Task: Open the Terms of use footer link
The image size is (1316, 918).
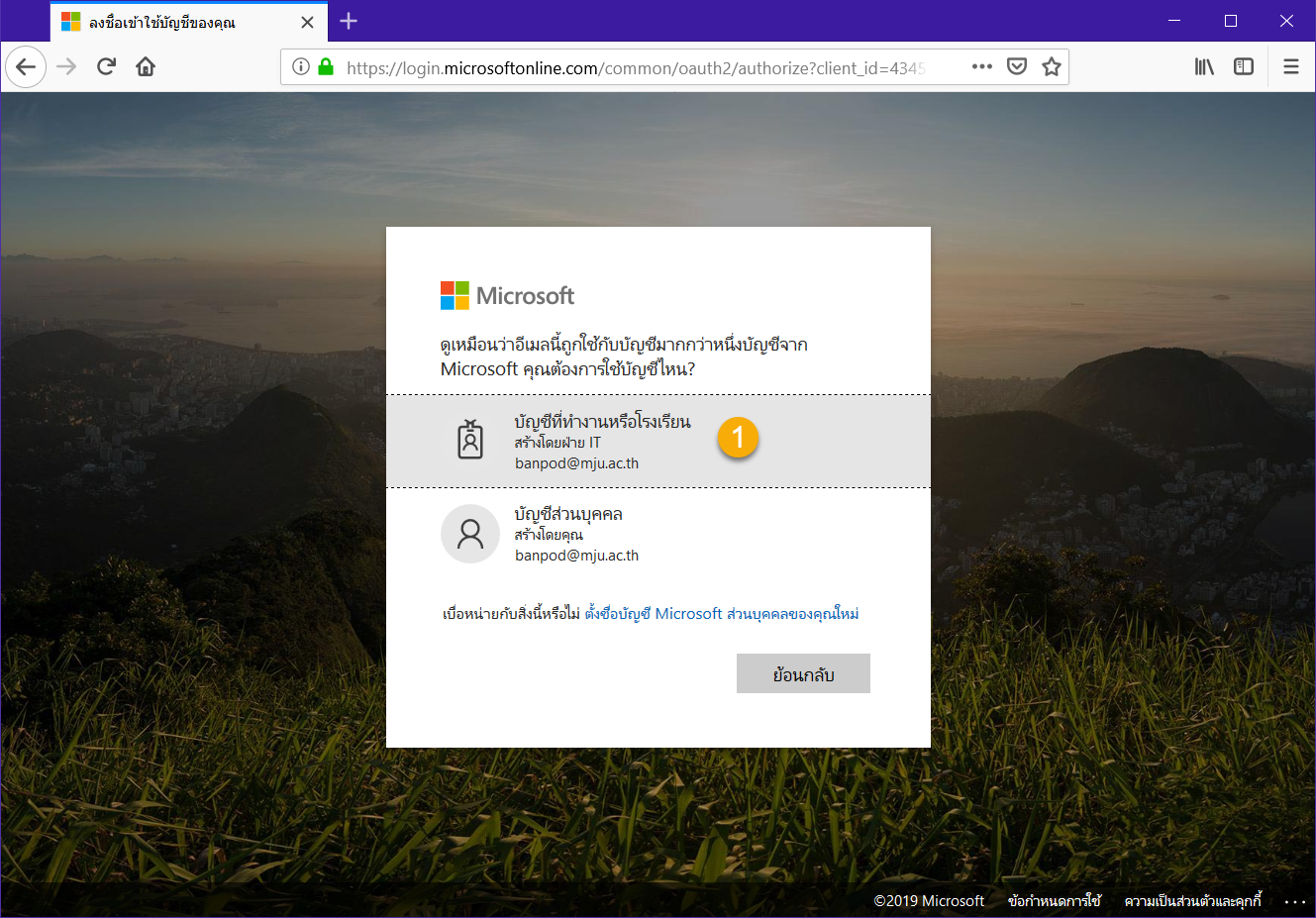Action: 1054,901
